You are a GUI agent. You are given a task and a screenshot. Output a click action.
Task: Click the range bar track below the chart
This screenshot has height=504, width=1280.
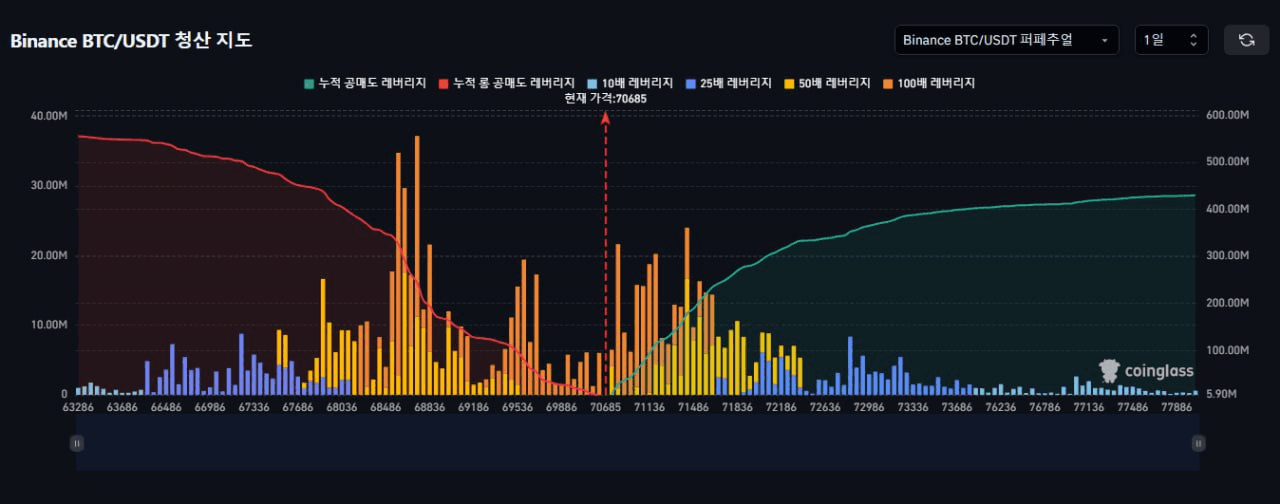pyautogui.click(x=637, y=443)
